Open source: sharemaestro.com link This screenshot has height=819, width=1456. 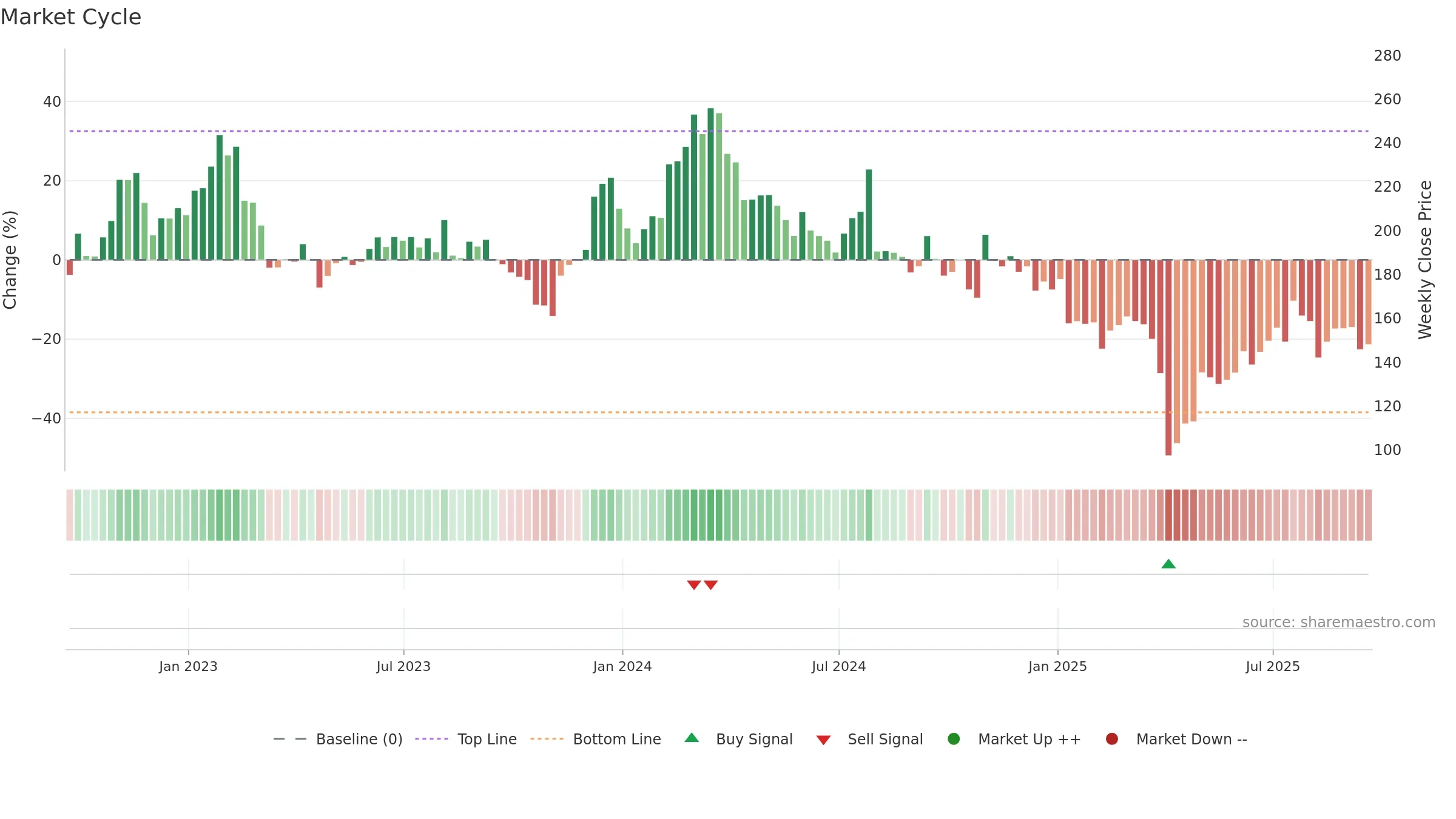[1339, 622]
